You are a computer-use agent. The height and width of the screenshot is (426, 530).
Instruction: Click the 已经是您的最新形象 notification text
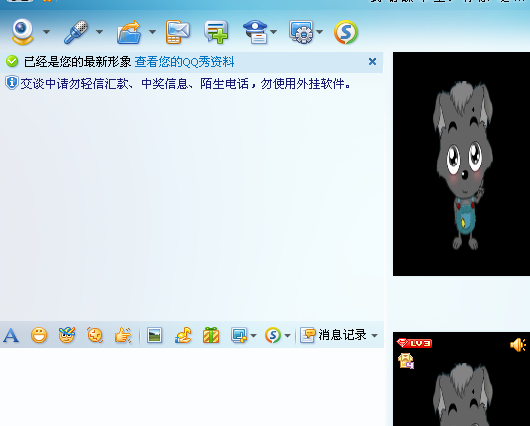pyautogui.click(x=77, y=62)
